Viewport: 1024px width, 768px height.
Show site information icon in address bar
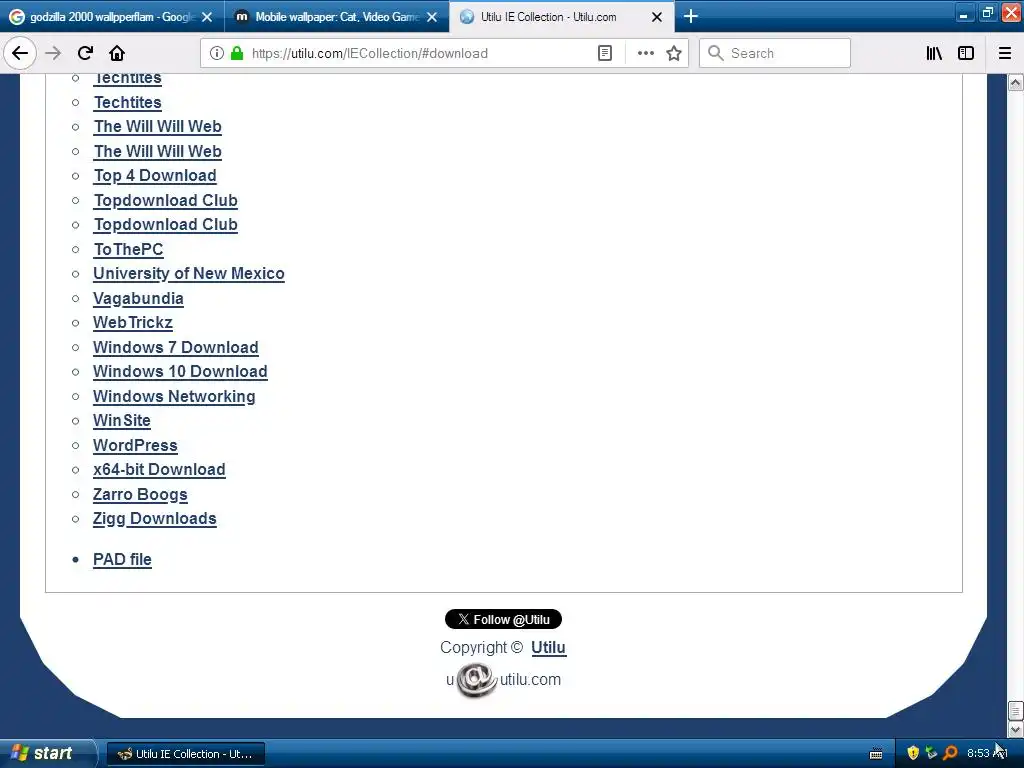[x=216, y=53]
